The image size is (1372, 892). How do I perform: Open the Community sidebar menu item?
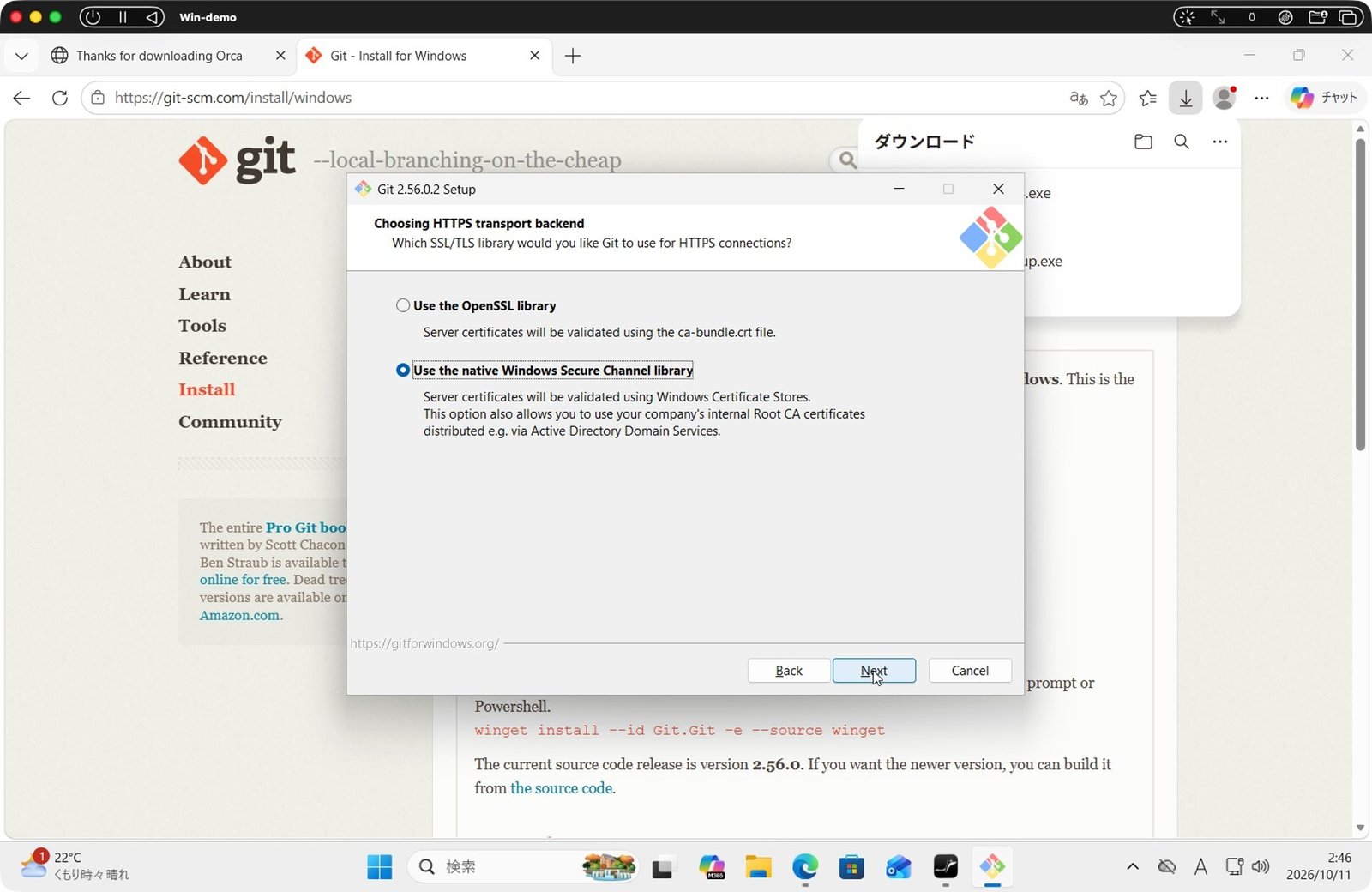click(x=230, y=422)
